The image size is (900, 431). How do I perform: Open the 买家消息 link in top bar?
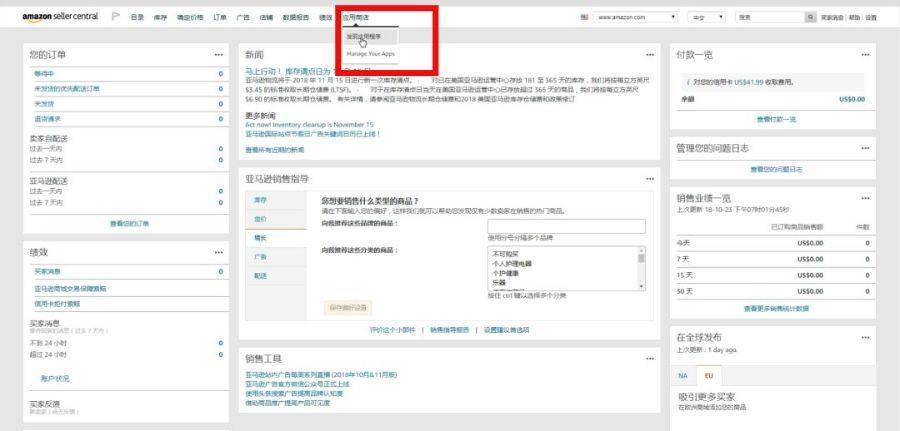tap(832, 18)
